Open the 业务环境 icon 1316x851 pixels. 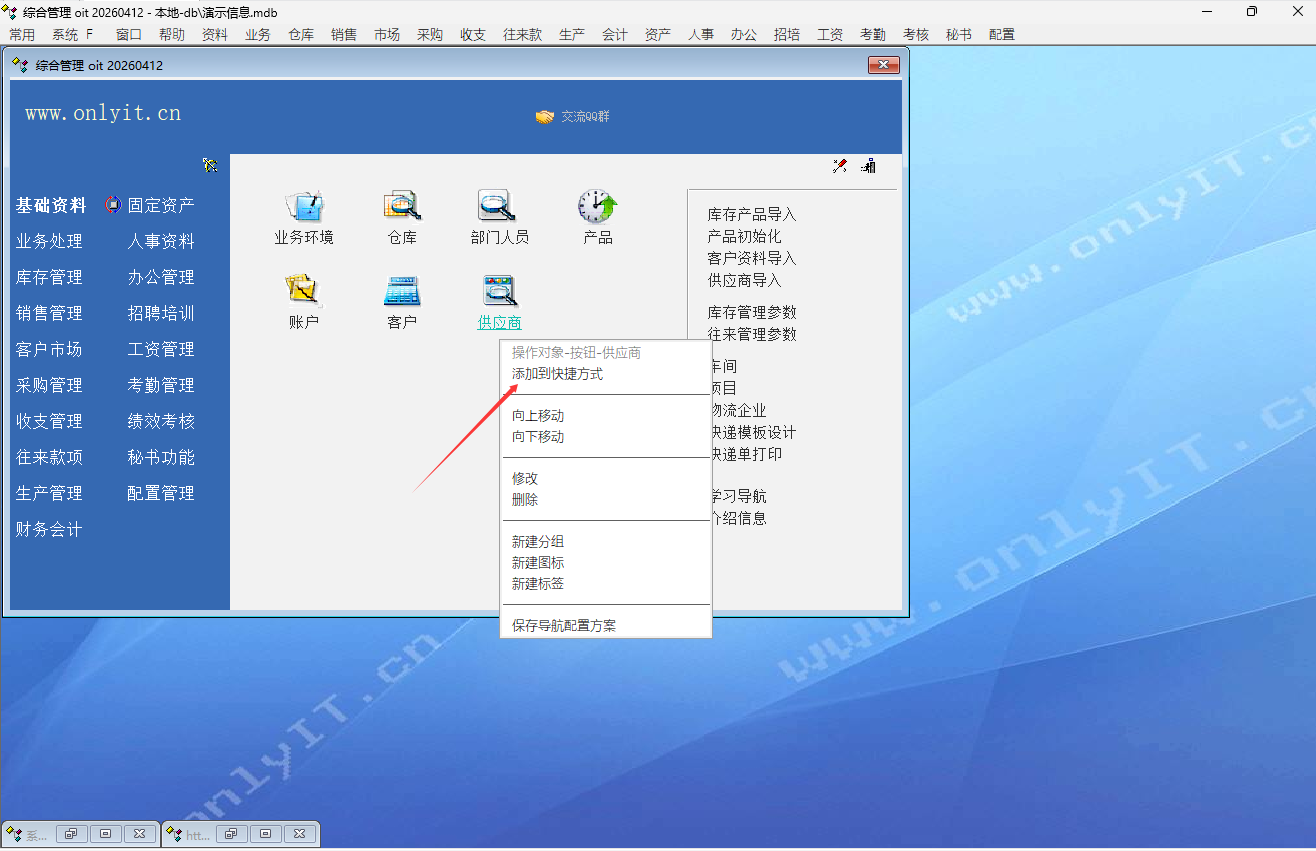[304, 206]
